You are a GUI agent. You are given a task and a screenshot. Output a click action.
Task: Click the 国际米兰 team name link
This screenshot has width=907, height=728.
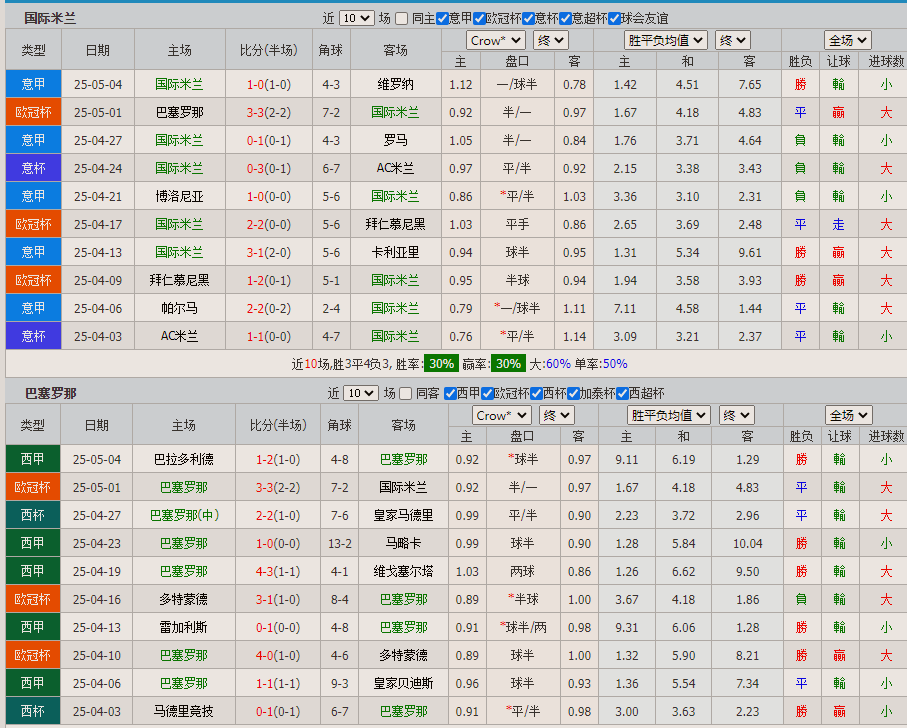coord(178,84)
